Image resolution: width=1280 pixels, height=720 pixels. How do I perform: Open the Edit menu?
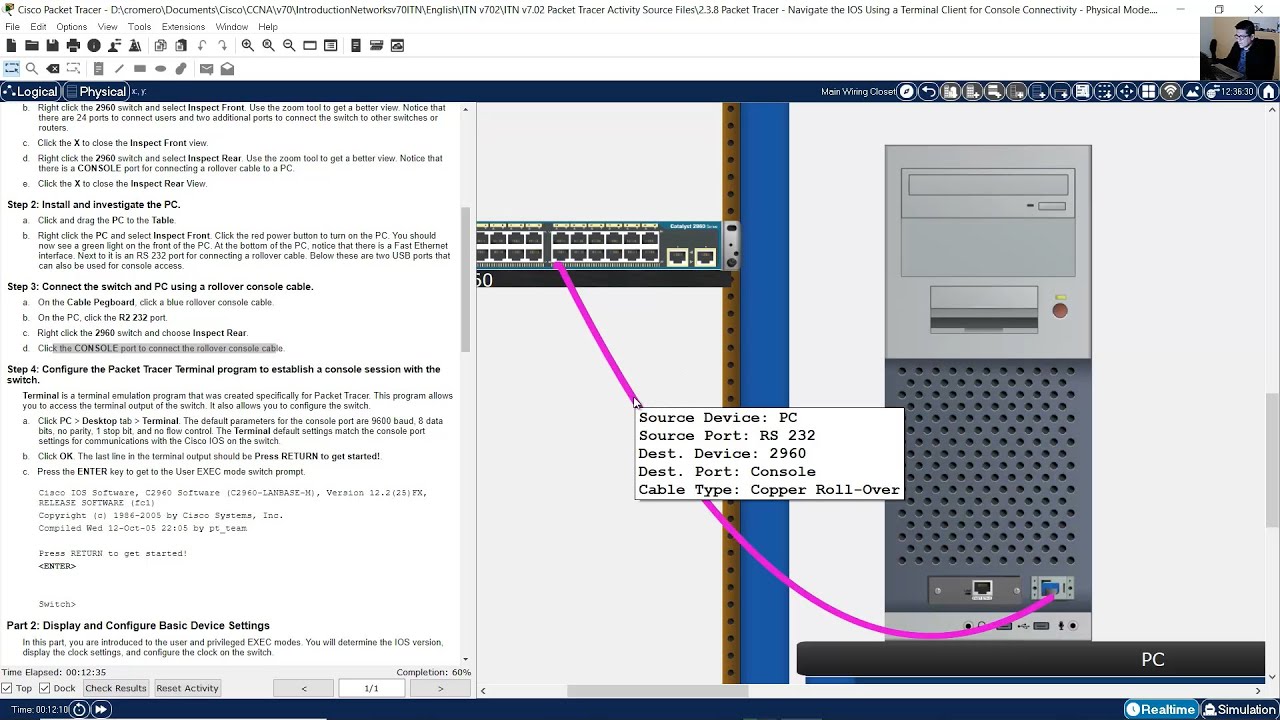click(x=38, y=27)
